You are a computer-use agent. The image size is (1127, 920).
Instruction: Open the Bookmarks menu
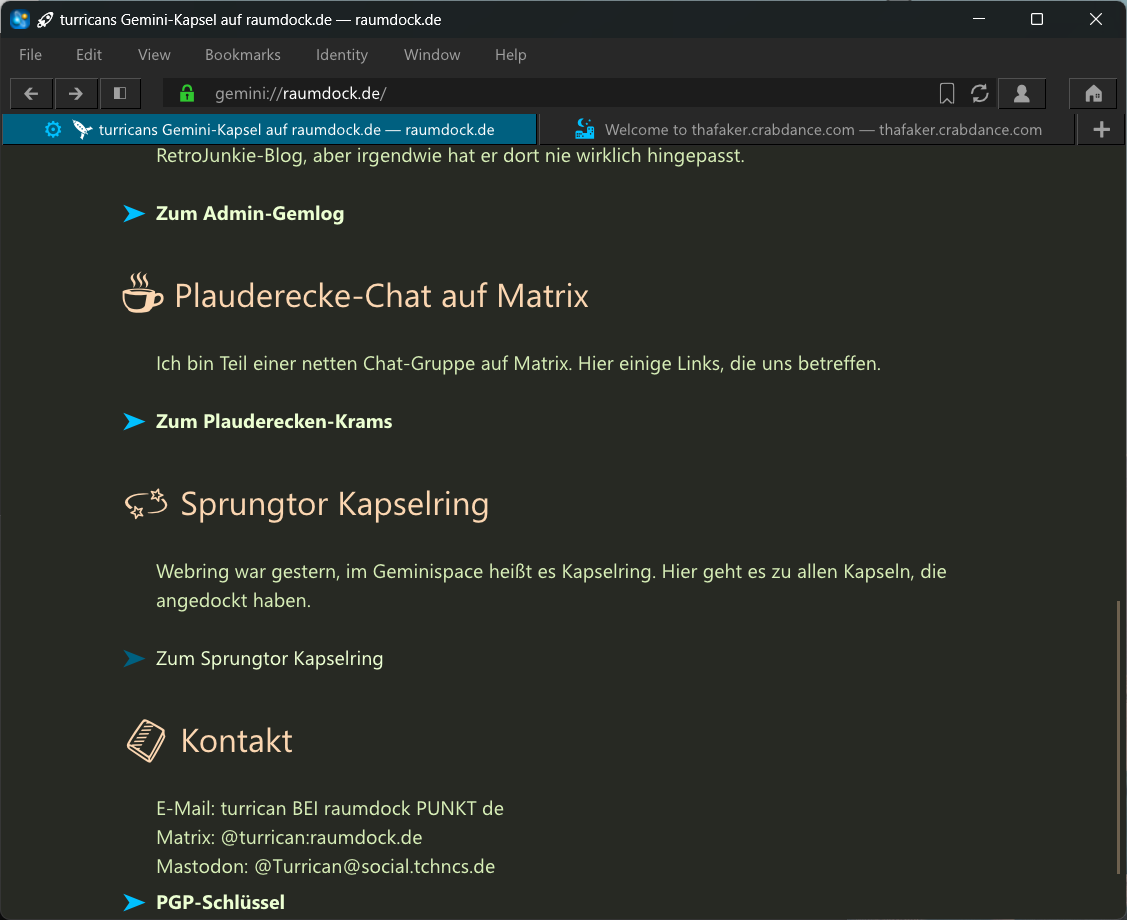pyautogui.click(x=242, y=55)
